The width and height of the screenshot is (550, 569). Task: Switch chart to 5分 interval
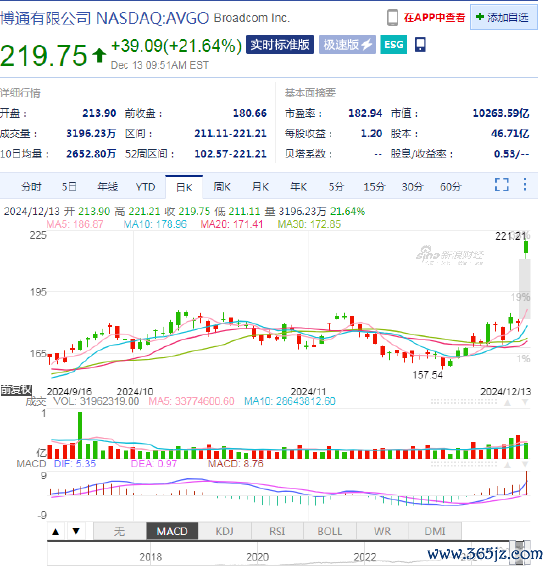point(336,187)
